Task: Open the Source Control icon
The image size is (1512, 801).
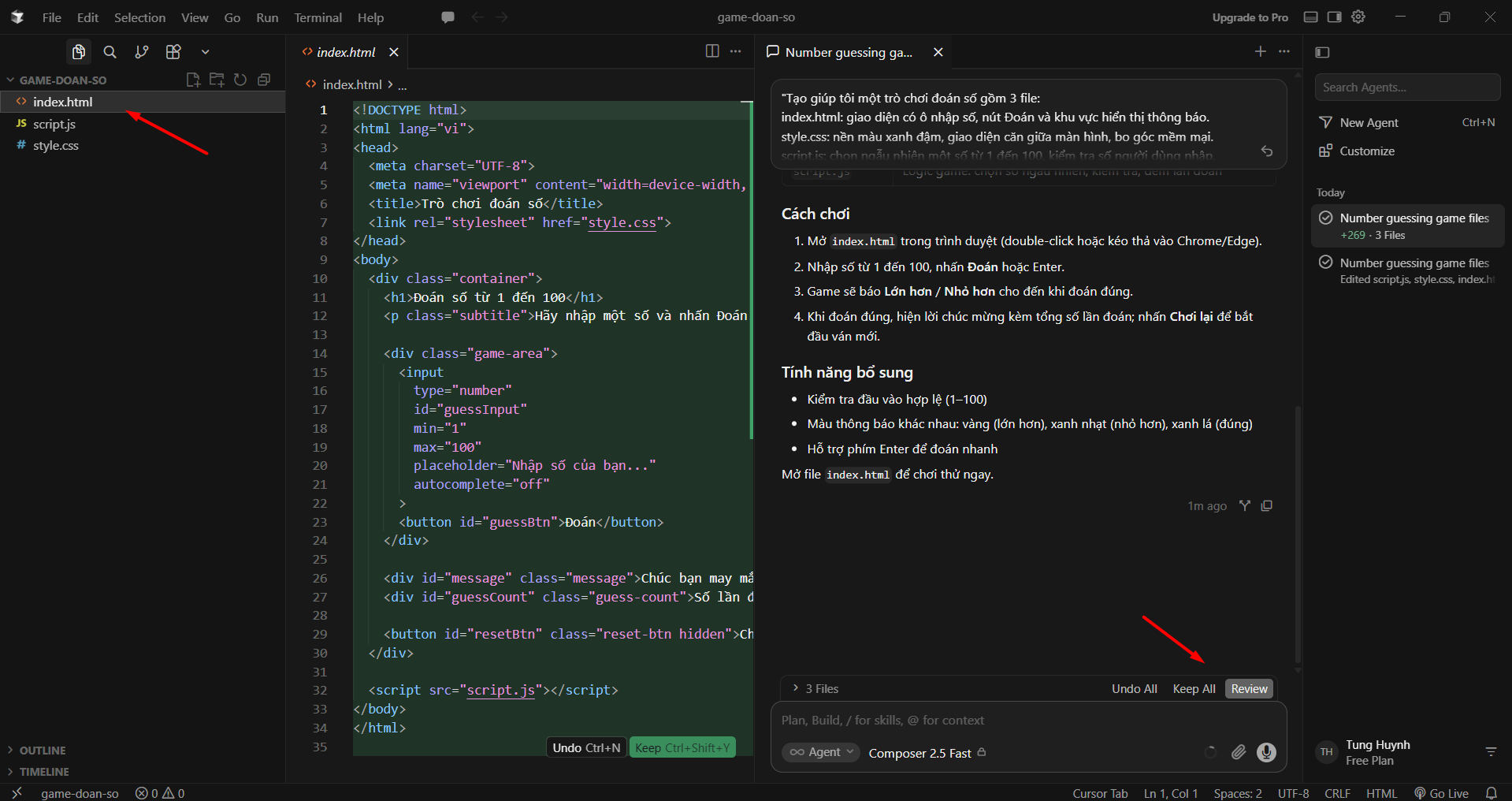Action: 142,52
